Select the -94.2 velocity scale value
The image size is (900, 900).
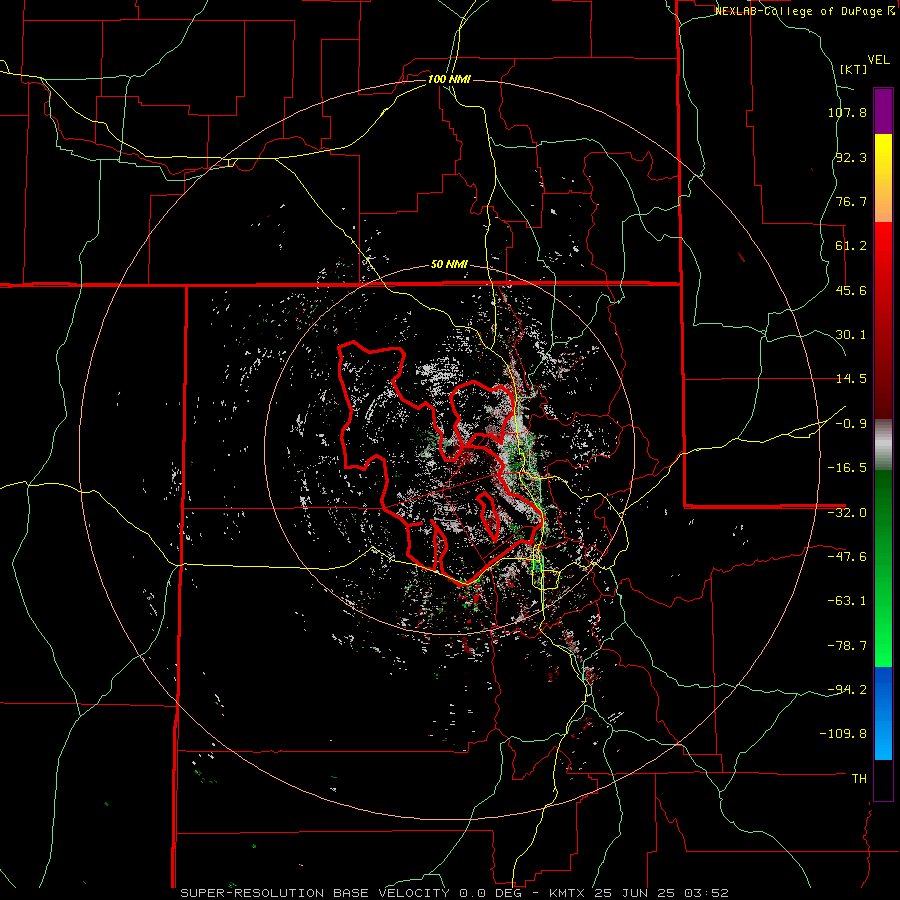pos(847,689)
